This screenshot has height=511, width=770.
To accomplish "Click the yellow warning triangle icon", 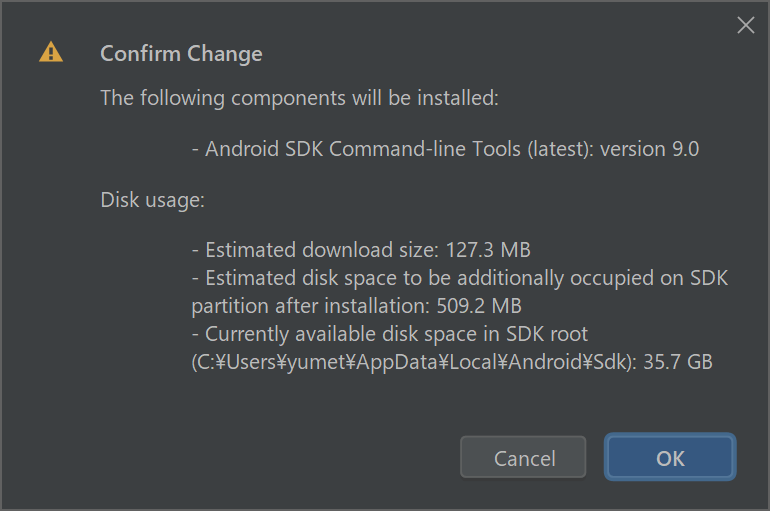I will tap(51, 52).
